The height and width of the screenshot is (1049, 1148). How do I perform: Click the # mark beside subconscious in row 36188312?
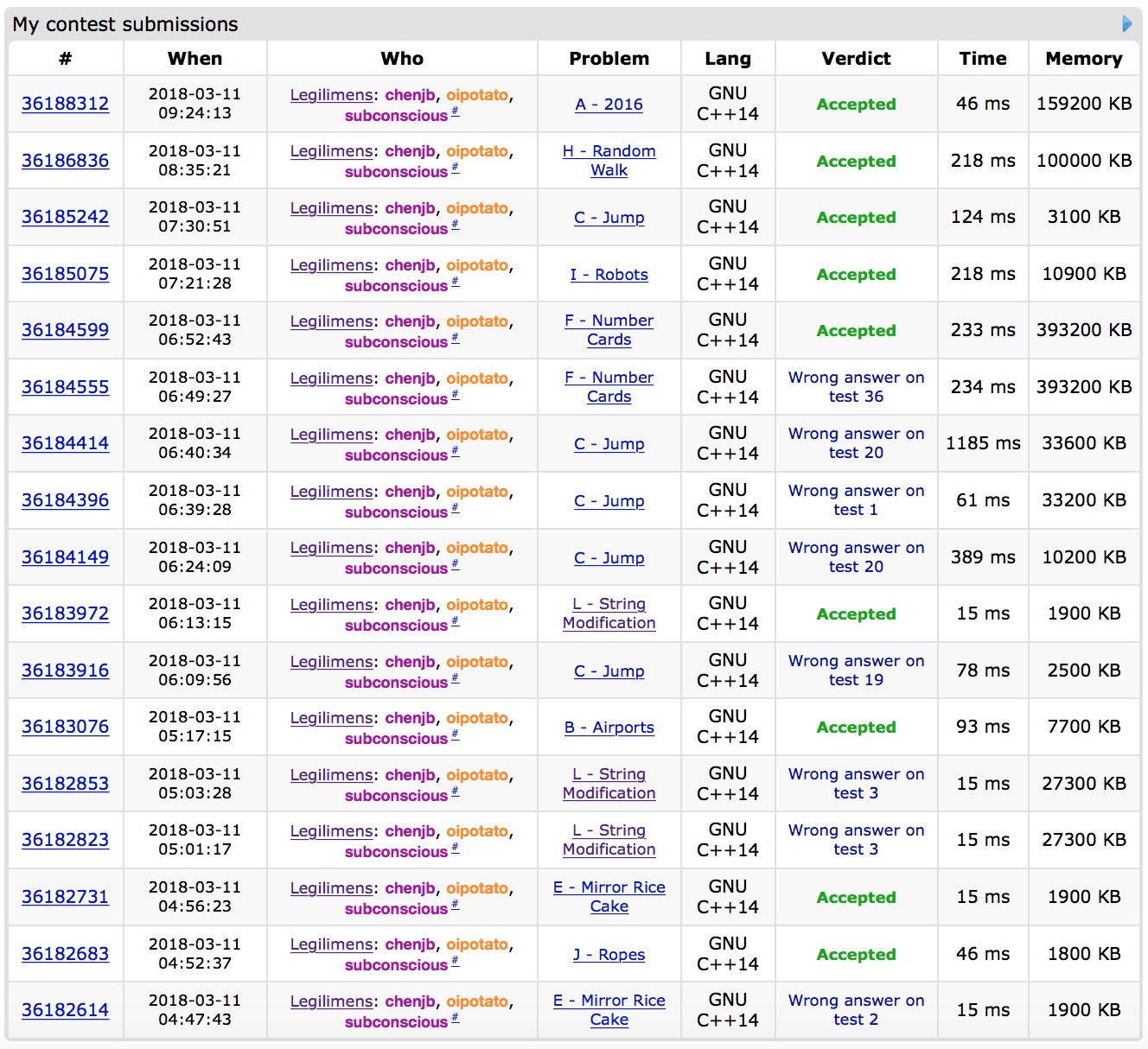[x=456, y=111]
